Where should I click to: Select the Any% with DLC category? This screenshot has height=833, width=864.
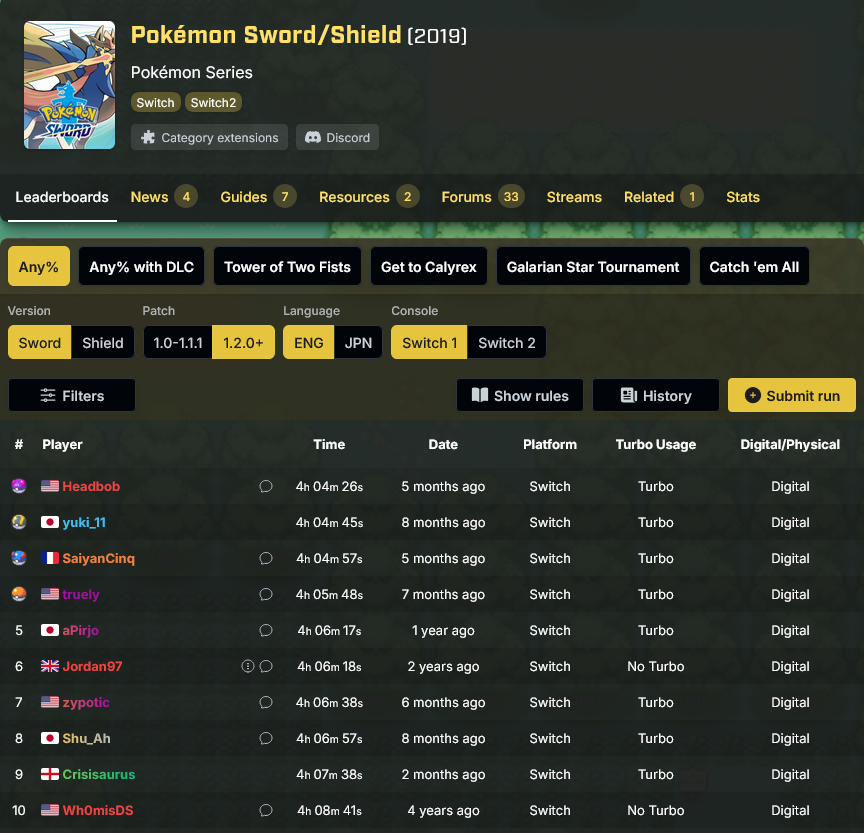tap(142, 266)
